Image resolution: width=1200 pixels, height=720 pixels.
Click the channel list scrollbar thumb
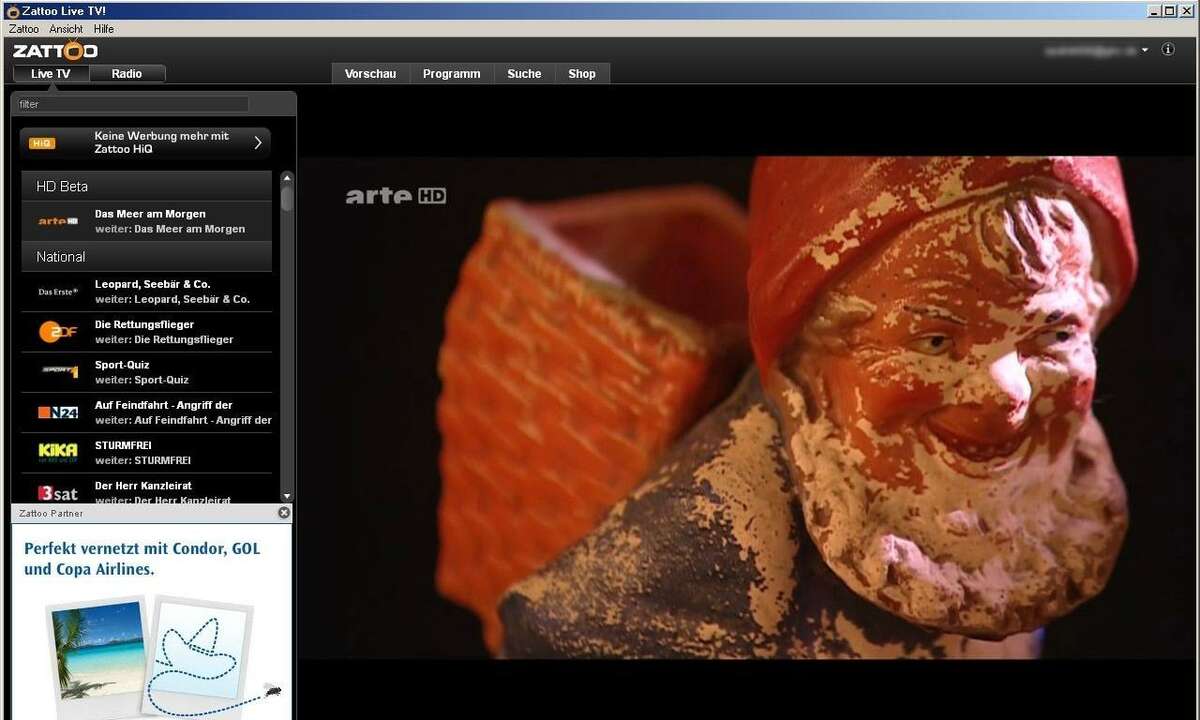pyautogui.click(x=287, y=198)
